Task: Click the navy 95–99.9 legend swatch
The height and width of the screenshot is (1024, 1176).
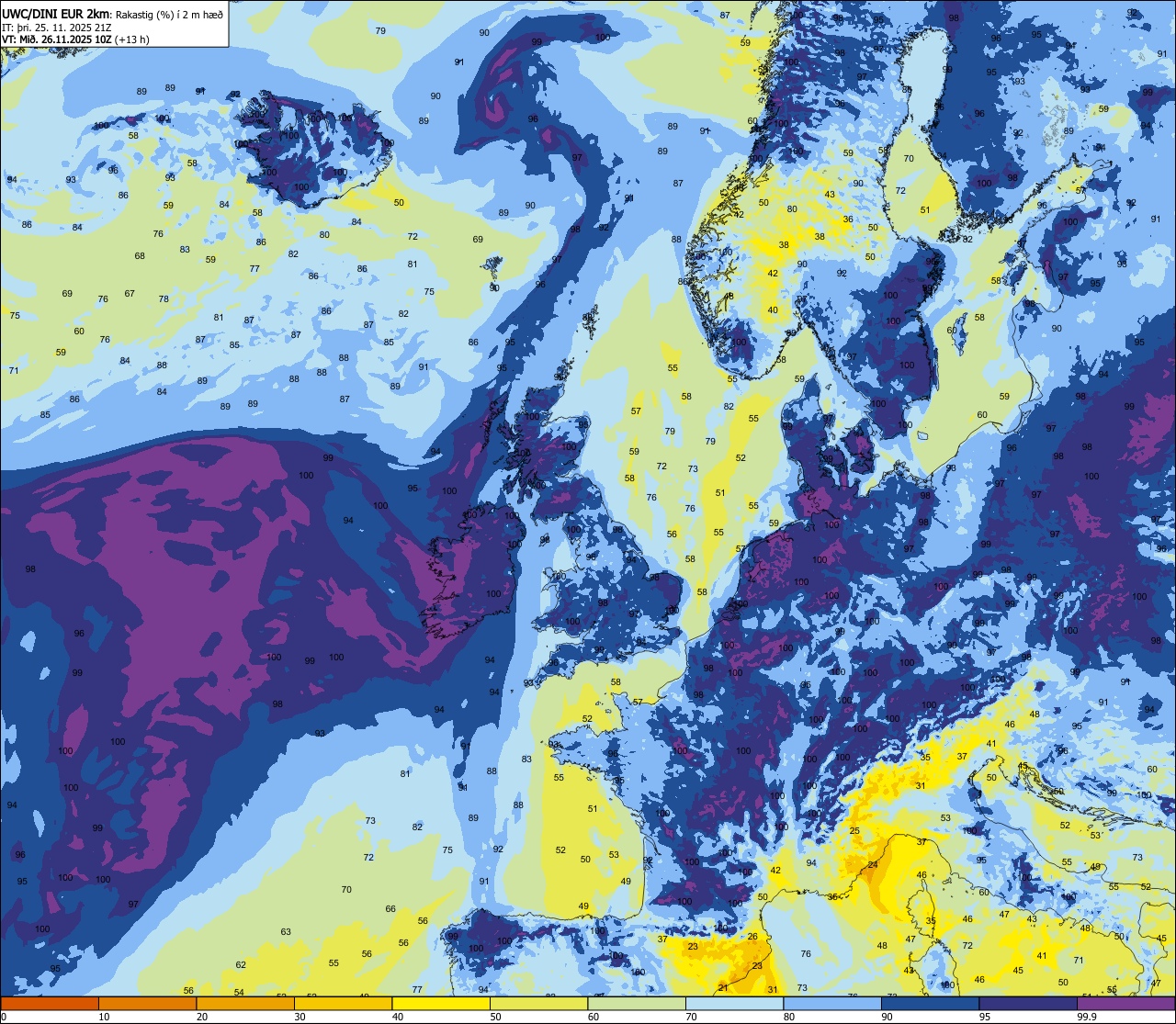Action: [x=1028, y=1003]
